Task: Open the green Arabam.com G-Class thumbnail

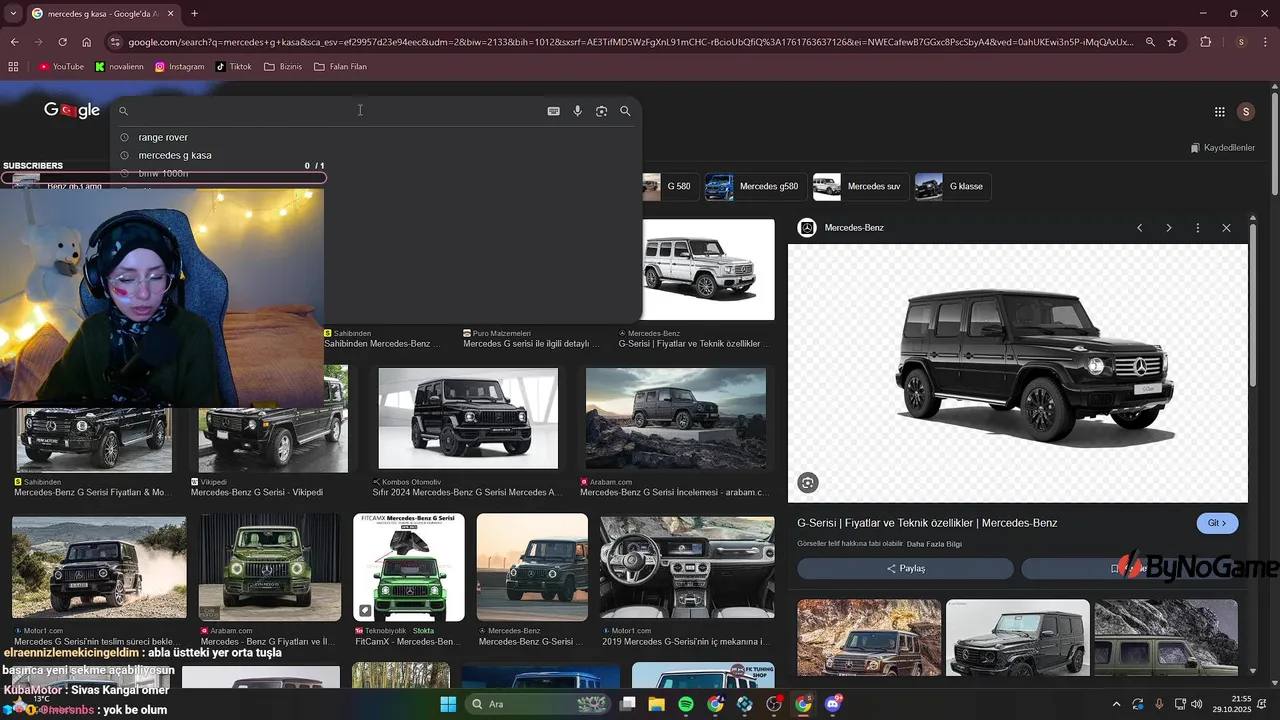Action: point(270,567)
